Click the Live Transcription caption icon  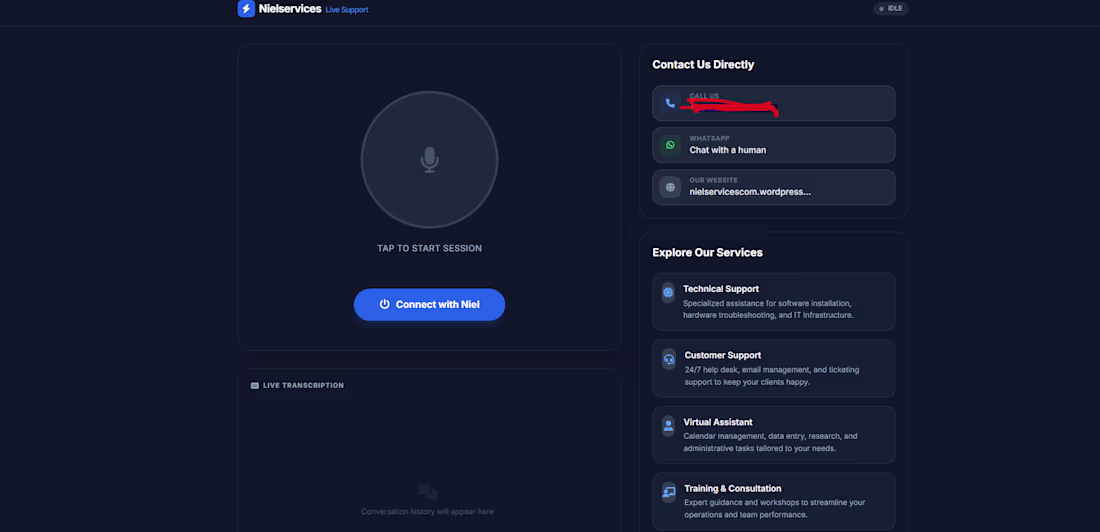coord(255,385)
